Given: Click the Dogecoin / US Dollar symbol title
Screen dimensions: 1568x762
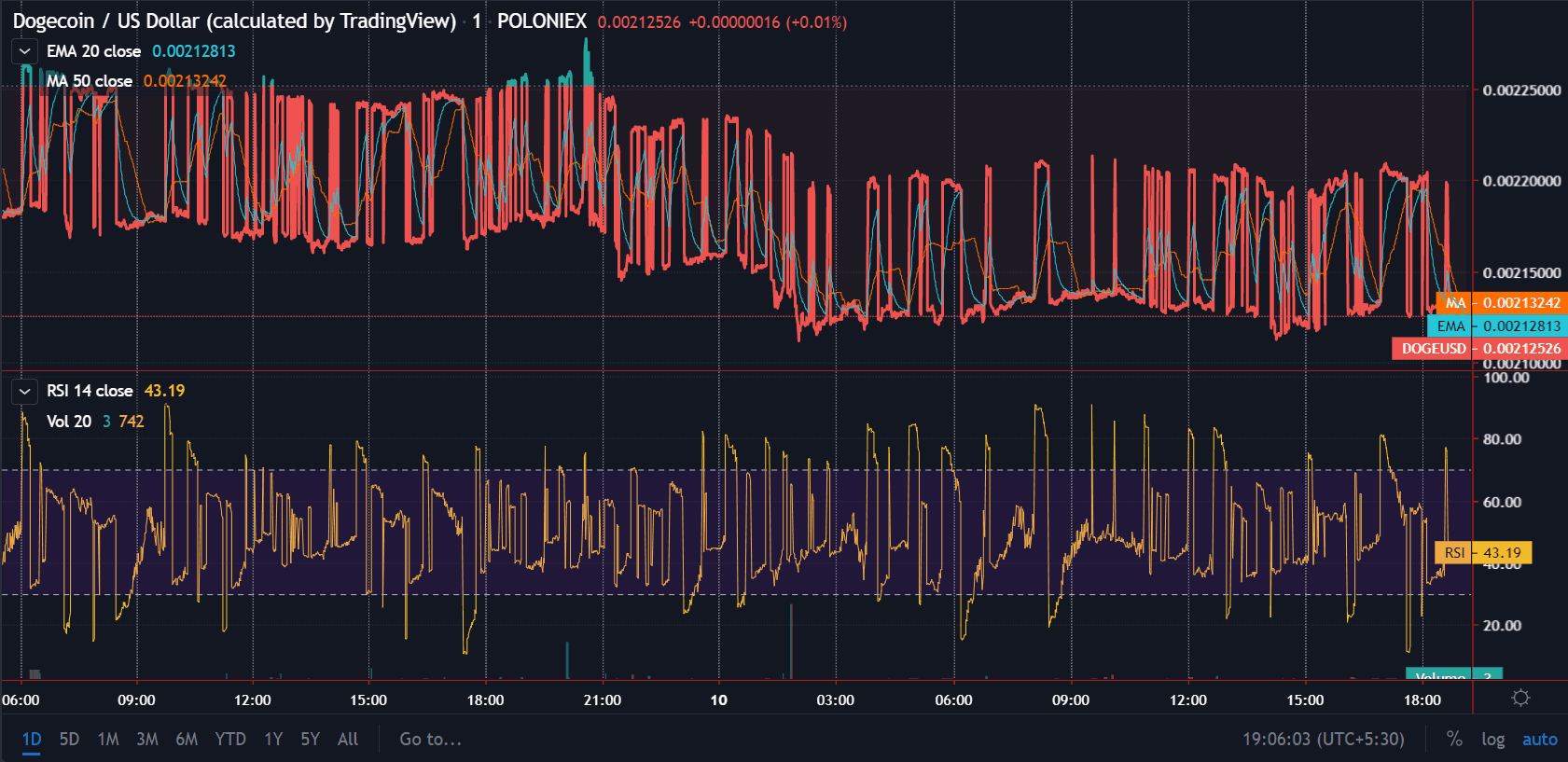Looking at the screenshot, I should click(x=234, y=21).
